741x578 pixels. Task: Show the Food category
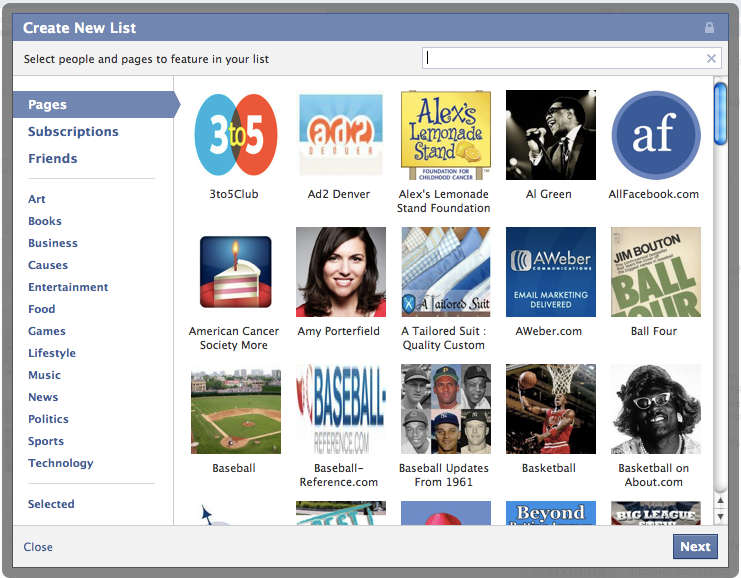tap(42, 309)
